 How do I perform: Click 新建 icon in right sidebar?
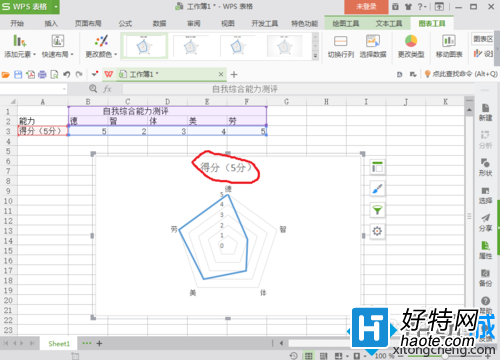coord(485,112)
